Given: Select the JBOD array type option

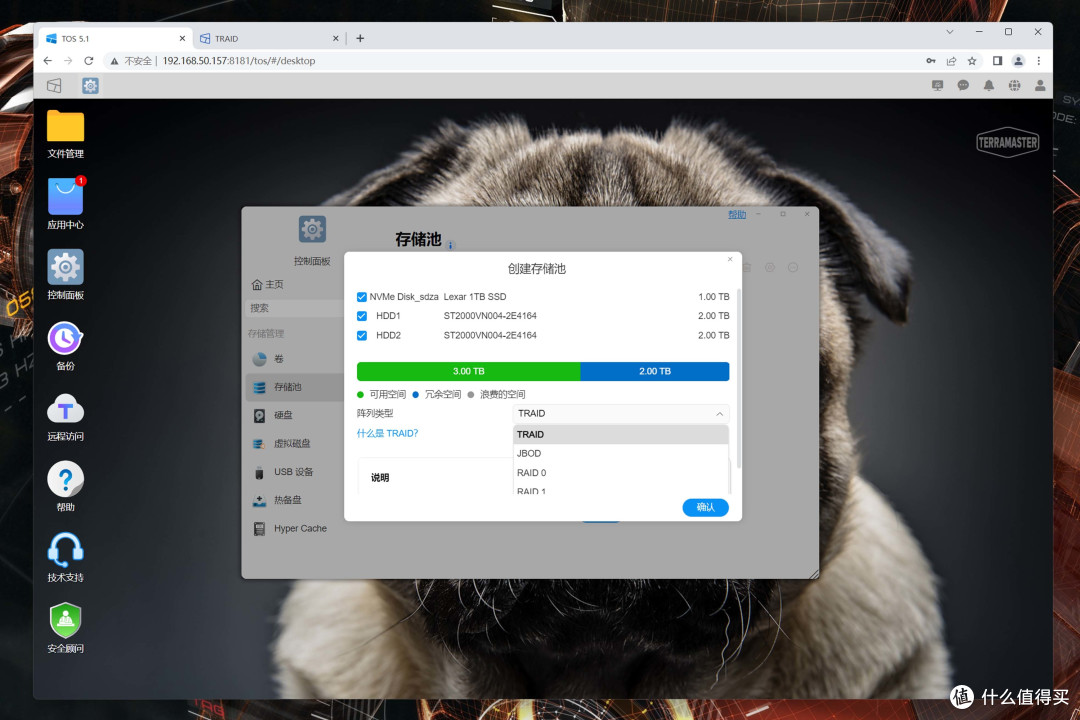Looking at the screenshot, I should pos(621,453).
